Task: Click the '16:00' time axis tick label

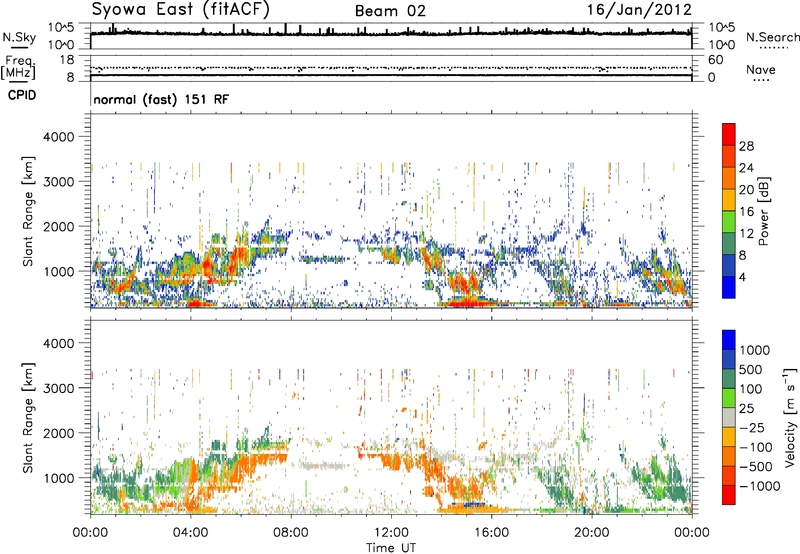Action: coord(491,533)
